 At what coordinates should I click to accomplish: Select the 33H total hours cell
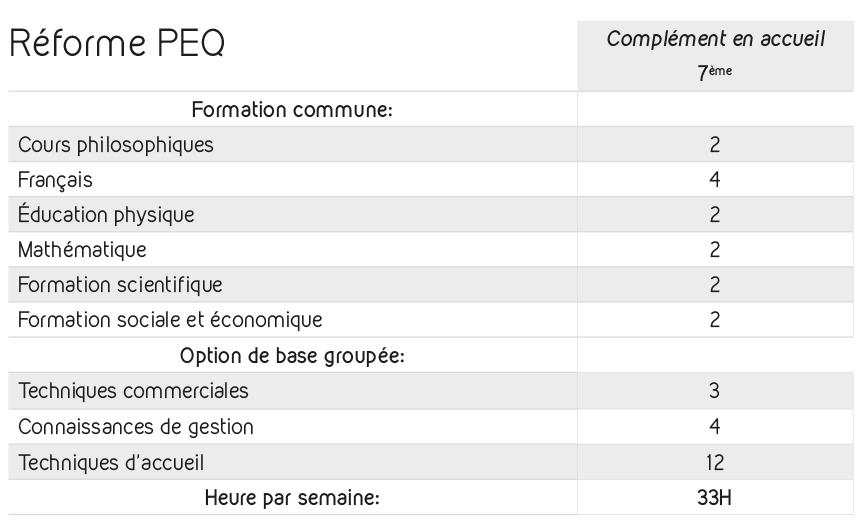(x=715, y=498)
